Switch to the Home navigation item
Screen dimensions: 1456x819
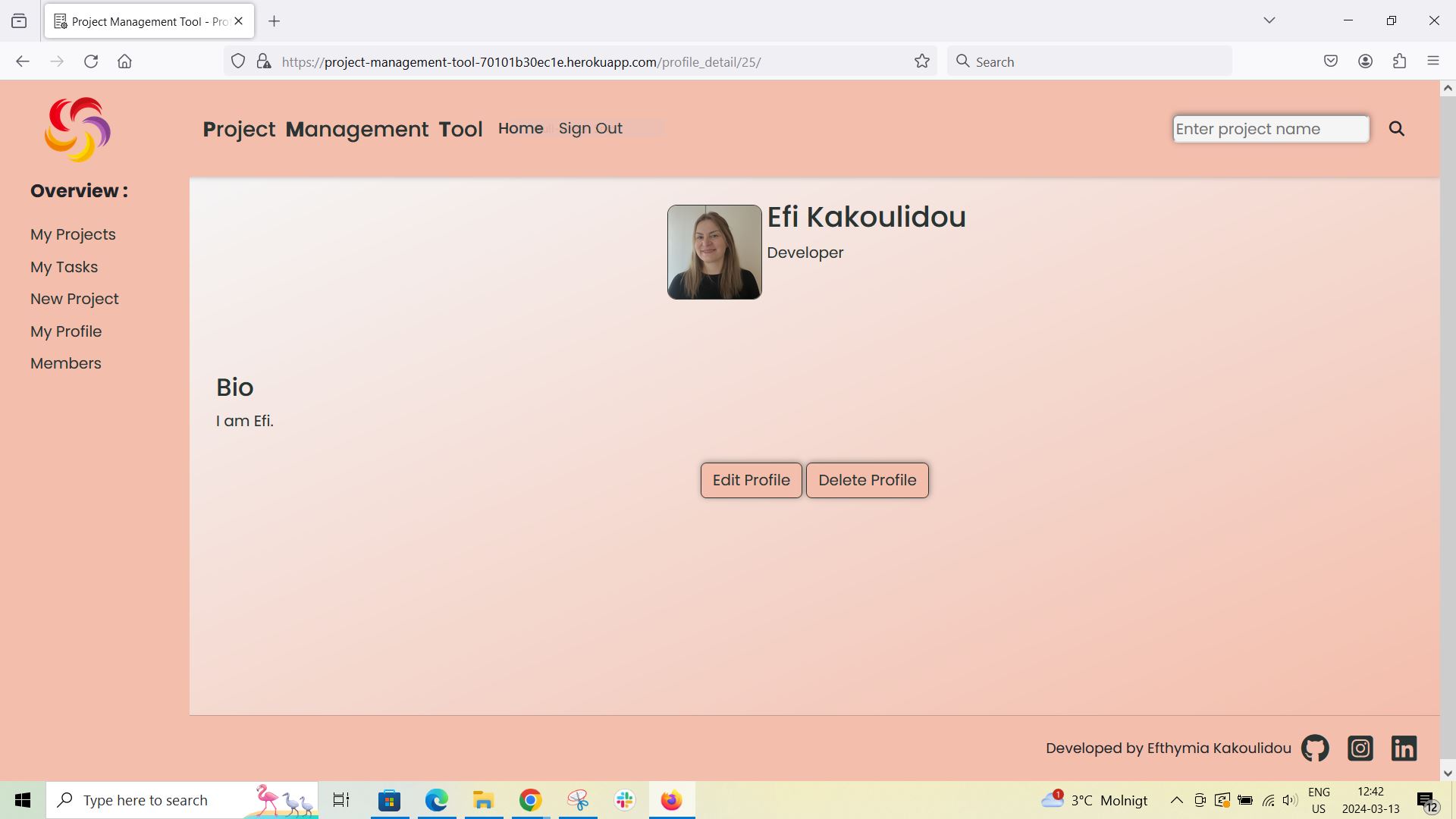[520, 128]
